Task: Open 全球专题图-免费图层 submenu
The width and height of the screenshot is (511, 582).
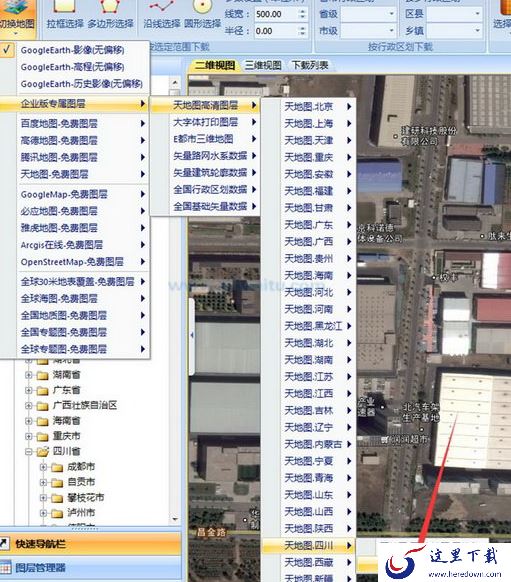Action: pyautogui.click(x=75, y=349)
